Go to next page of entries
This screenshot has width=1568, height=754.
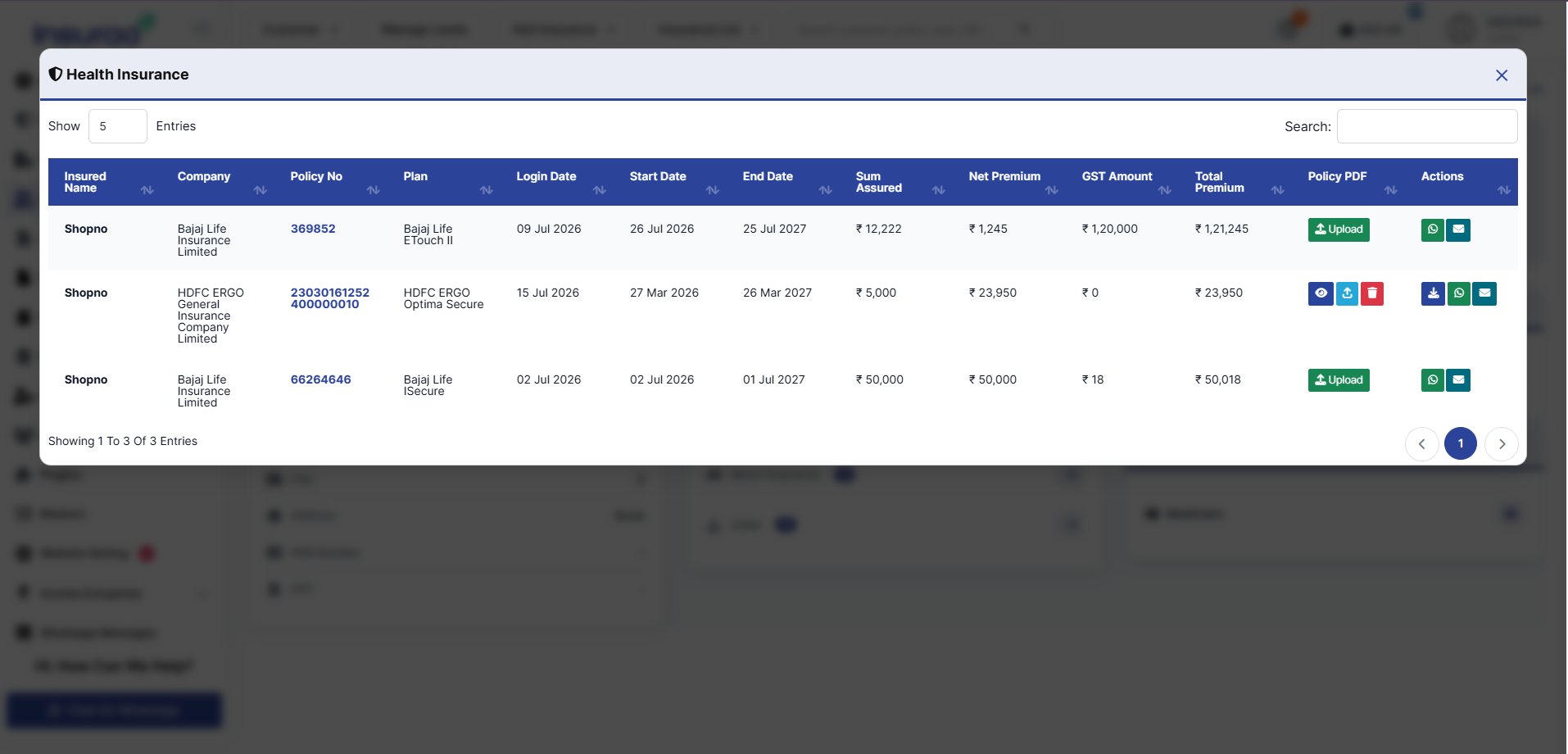pos(1502,444)
